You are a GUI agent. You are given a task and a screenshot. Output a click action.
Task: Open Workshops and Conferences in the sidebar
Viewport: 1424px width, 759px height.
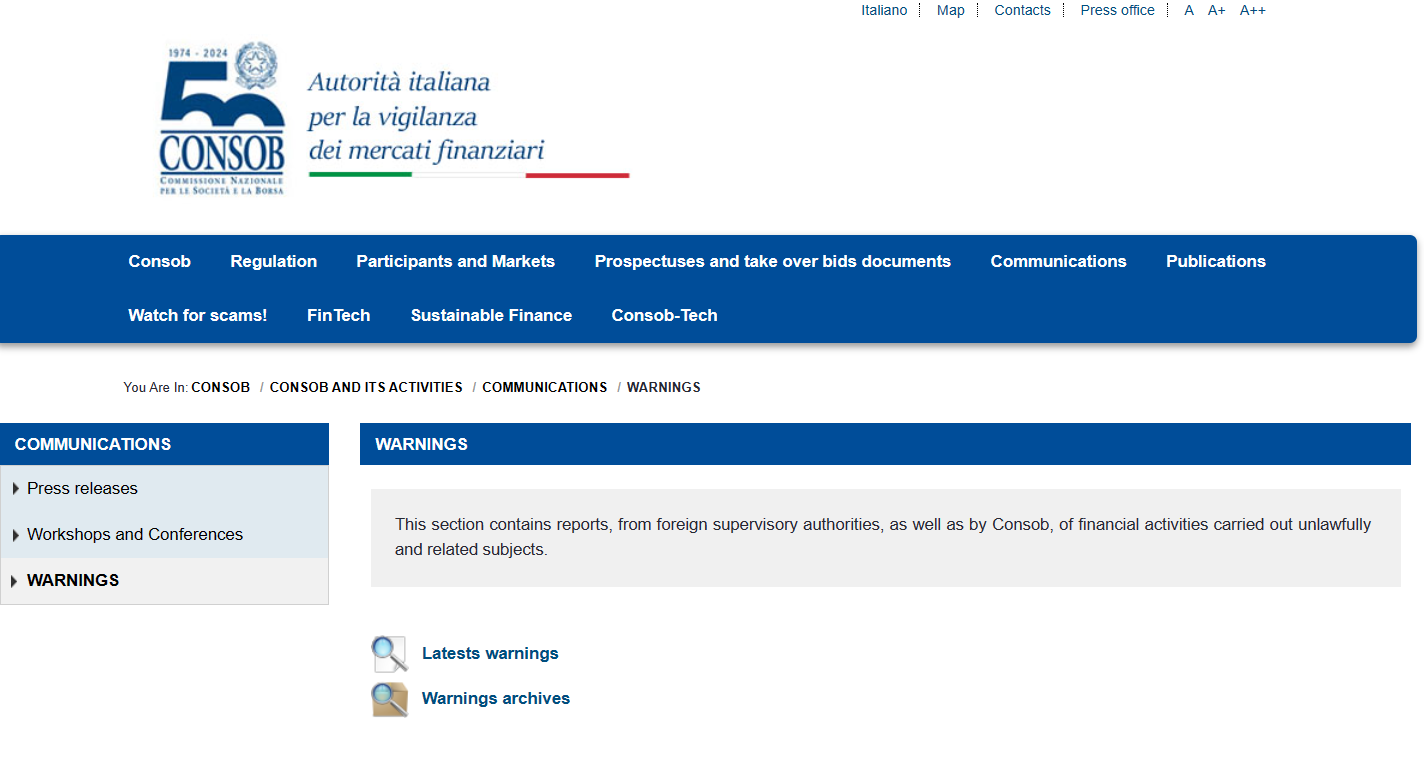tap(135, 535)
